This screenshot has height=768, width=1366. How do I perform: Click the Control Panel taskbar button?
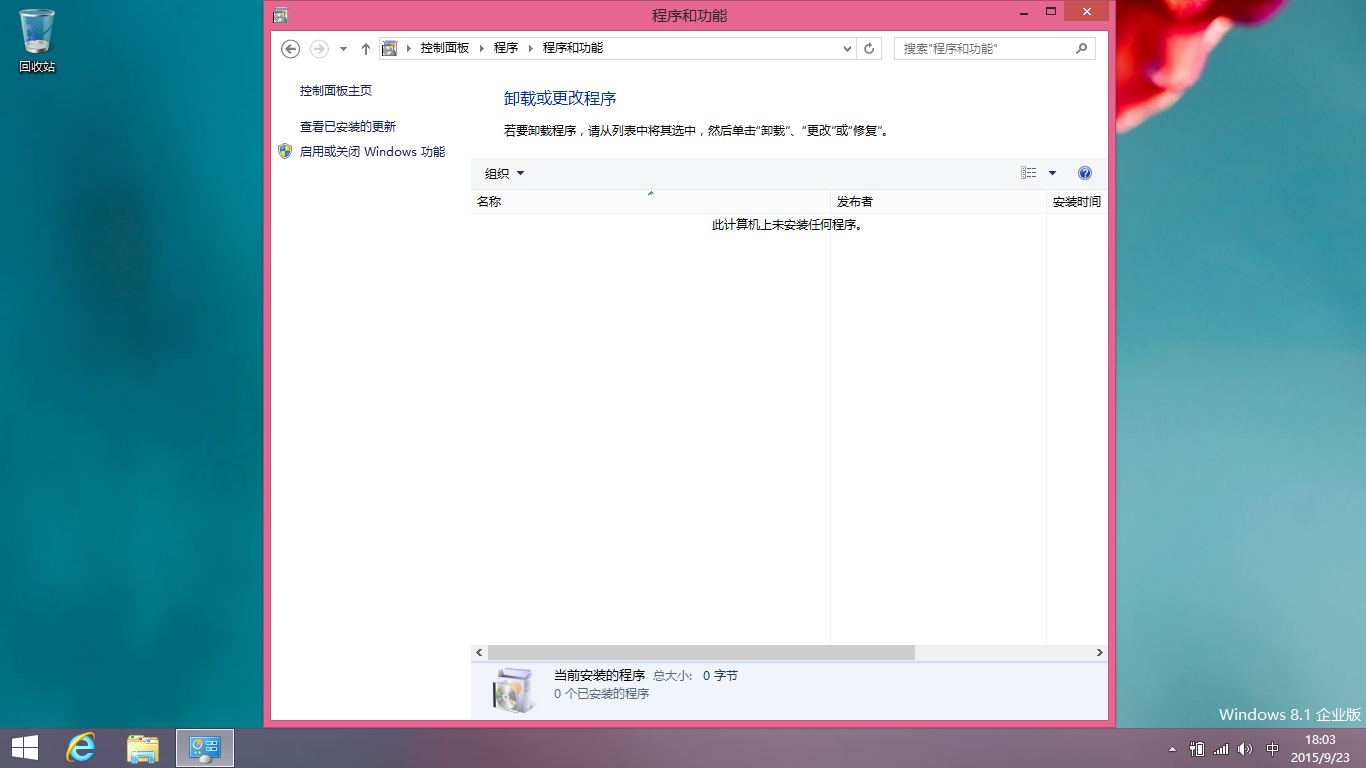click(x=205, y=748)
